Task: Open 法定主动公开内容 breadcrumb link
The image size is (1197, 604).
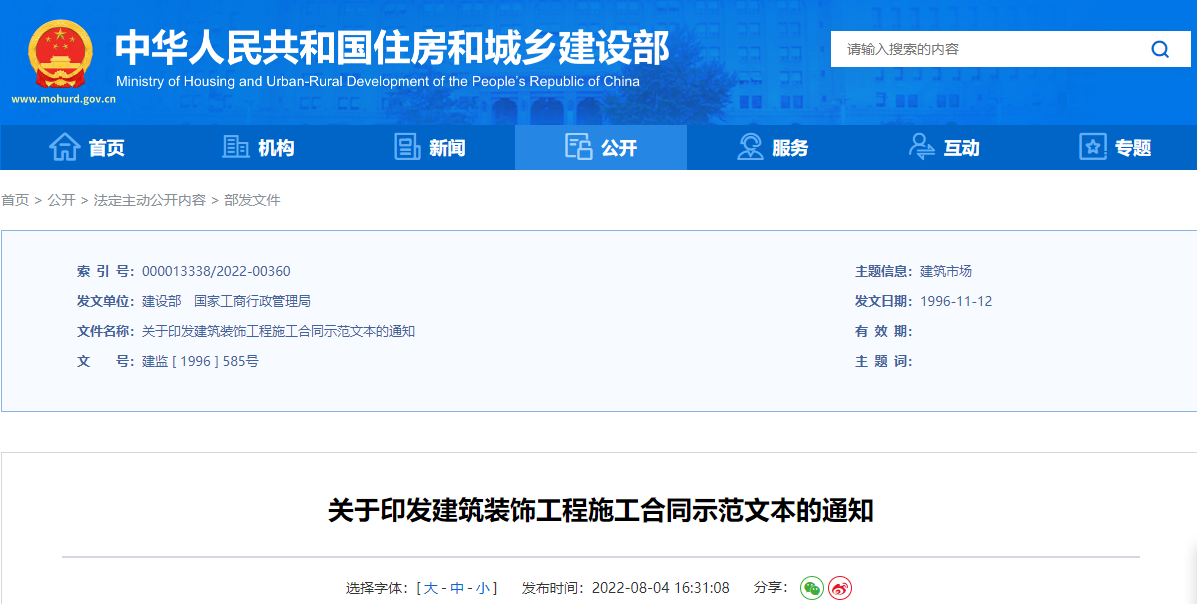Action: (x=149, y=200)
